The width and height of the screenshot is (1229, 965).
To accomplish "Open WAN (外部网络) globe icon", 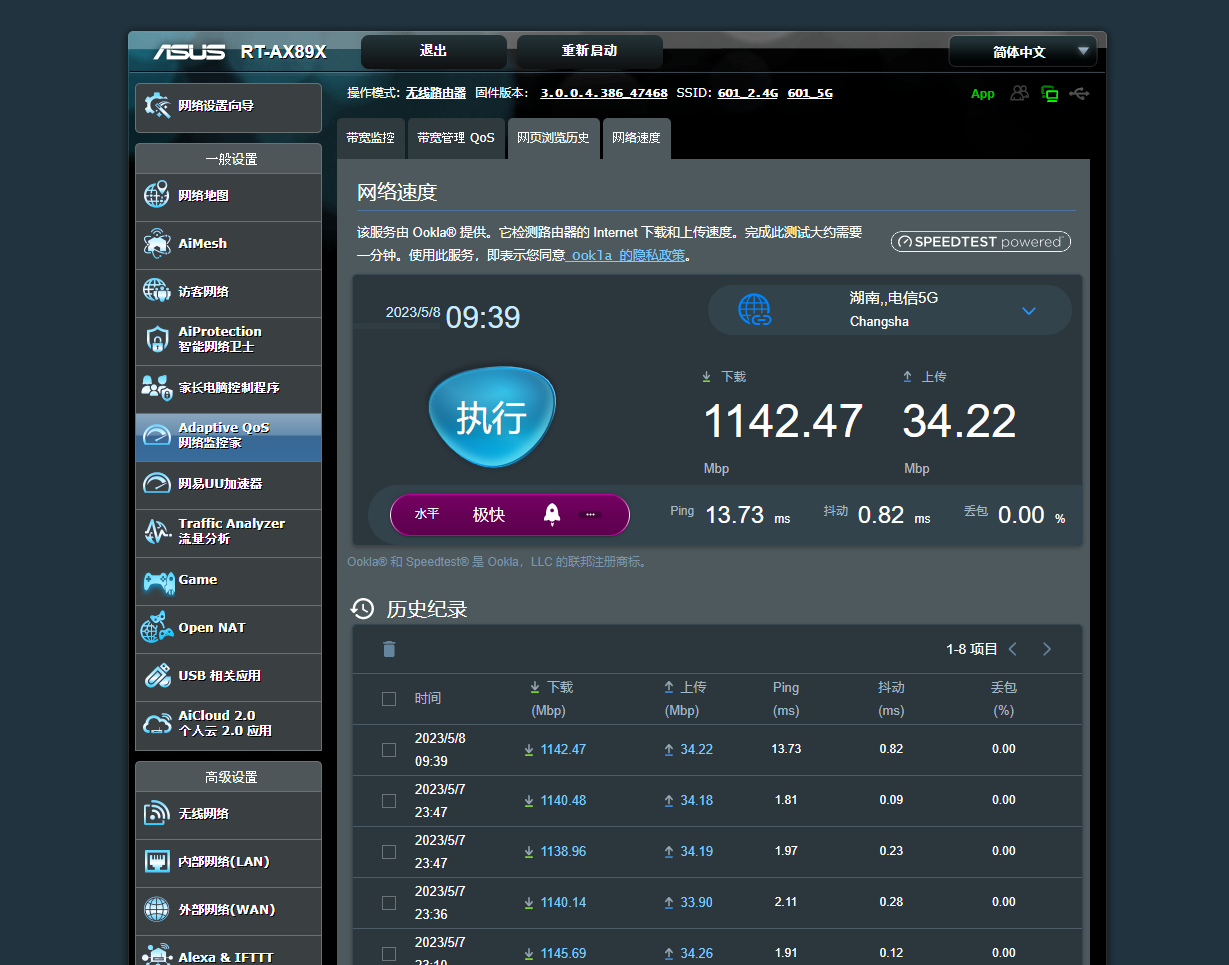I will tap(157, 909).
